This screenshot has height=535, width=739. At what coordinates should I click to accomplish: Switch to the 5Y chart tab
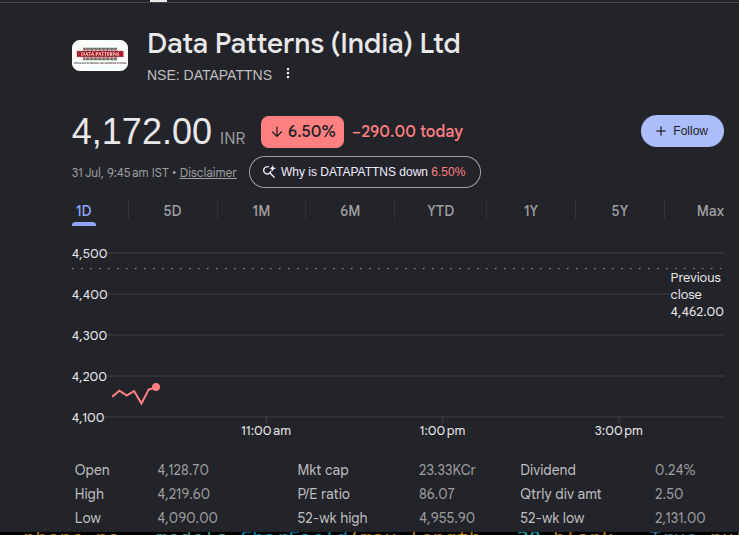click(620, 211)
